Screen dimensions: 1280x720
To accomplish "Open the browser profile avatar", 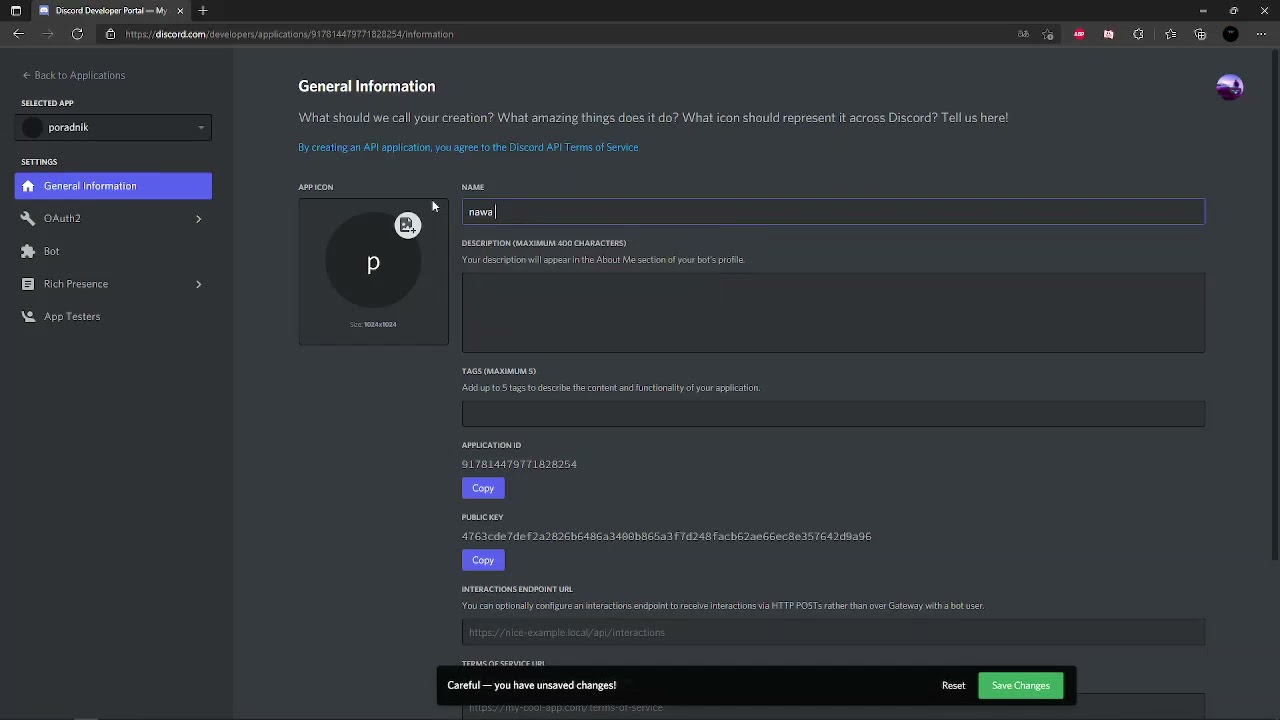I will click(1231, 34).
